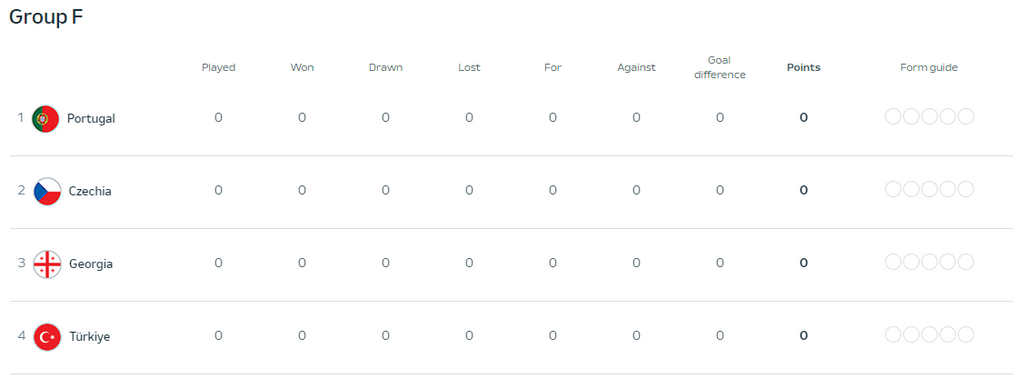The width and height of the screenshot is (1024, 383).
Task: Click the Group F heading
Action: pyautogui.click(x=46, y=18)
